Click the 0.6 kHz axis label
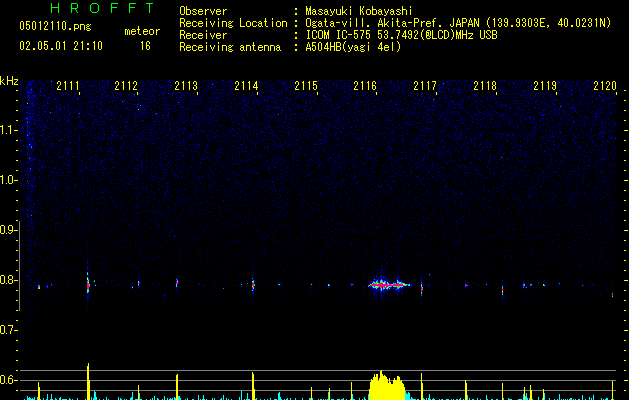This screenshot has height=400, width=629. click(x=8, y=380)
